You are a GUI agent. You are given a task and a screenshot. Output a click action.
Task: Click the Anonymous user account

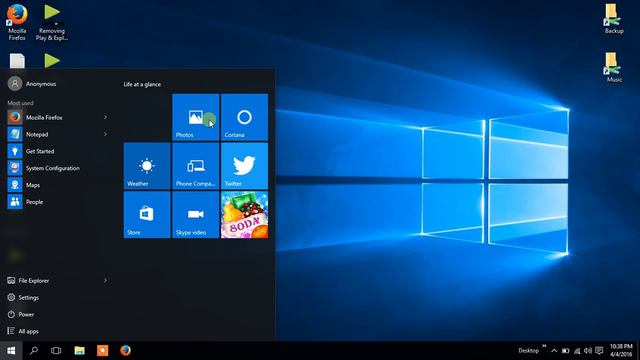32,84
